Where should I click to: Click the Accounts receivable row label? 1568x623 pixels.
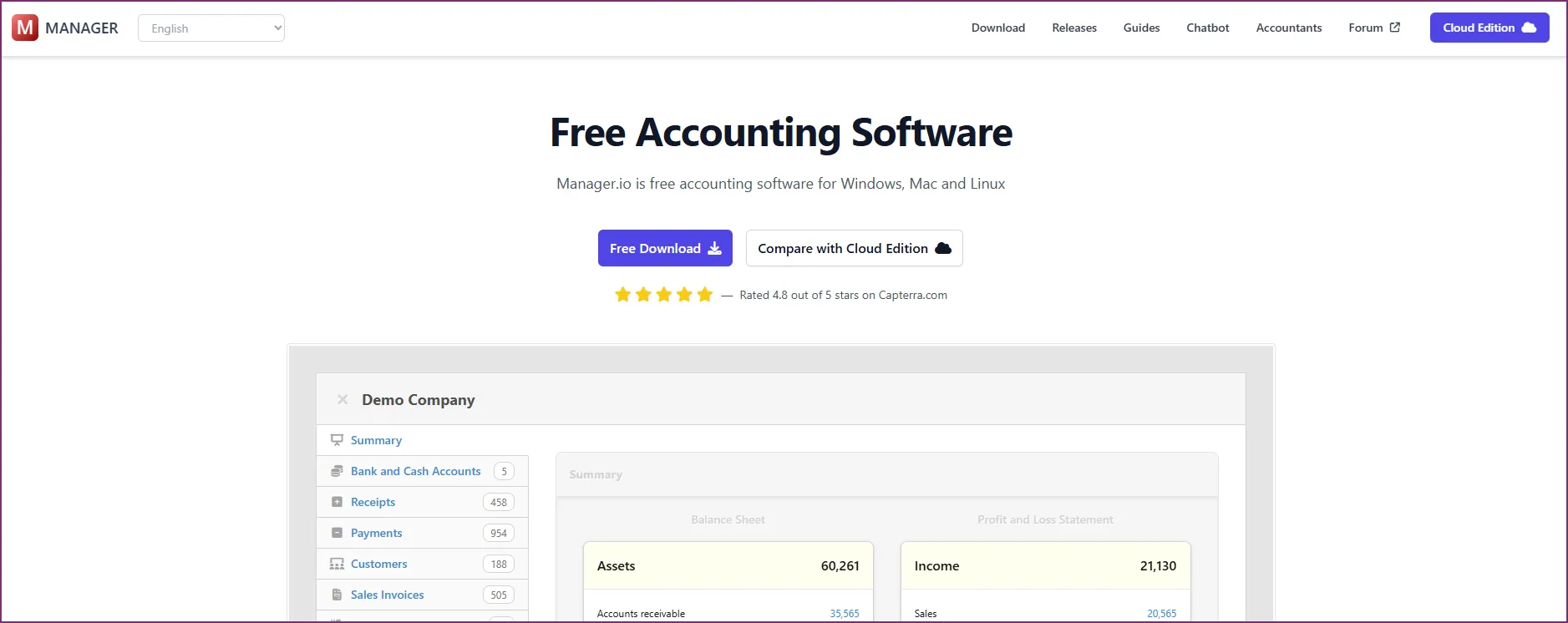click(641, 613)
